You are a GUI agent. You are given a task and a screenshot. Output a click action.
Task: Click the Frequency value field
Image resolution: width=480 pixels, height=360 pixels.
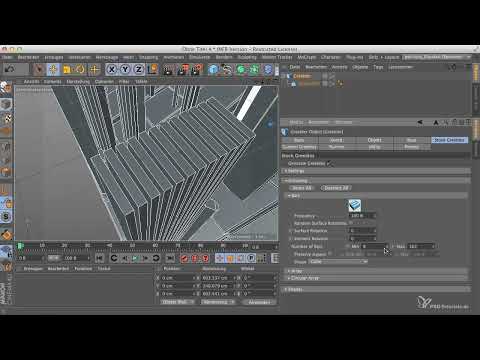coord(363,216)
